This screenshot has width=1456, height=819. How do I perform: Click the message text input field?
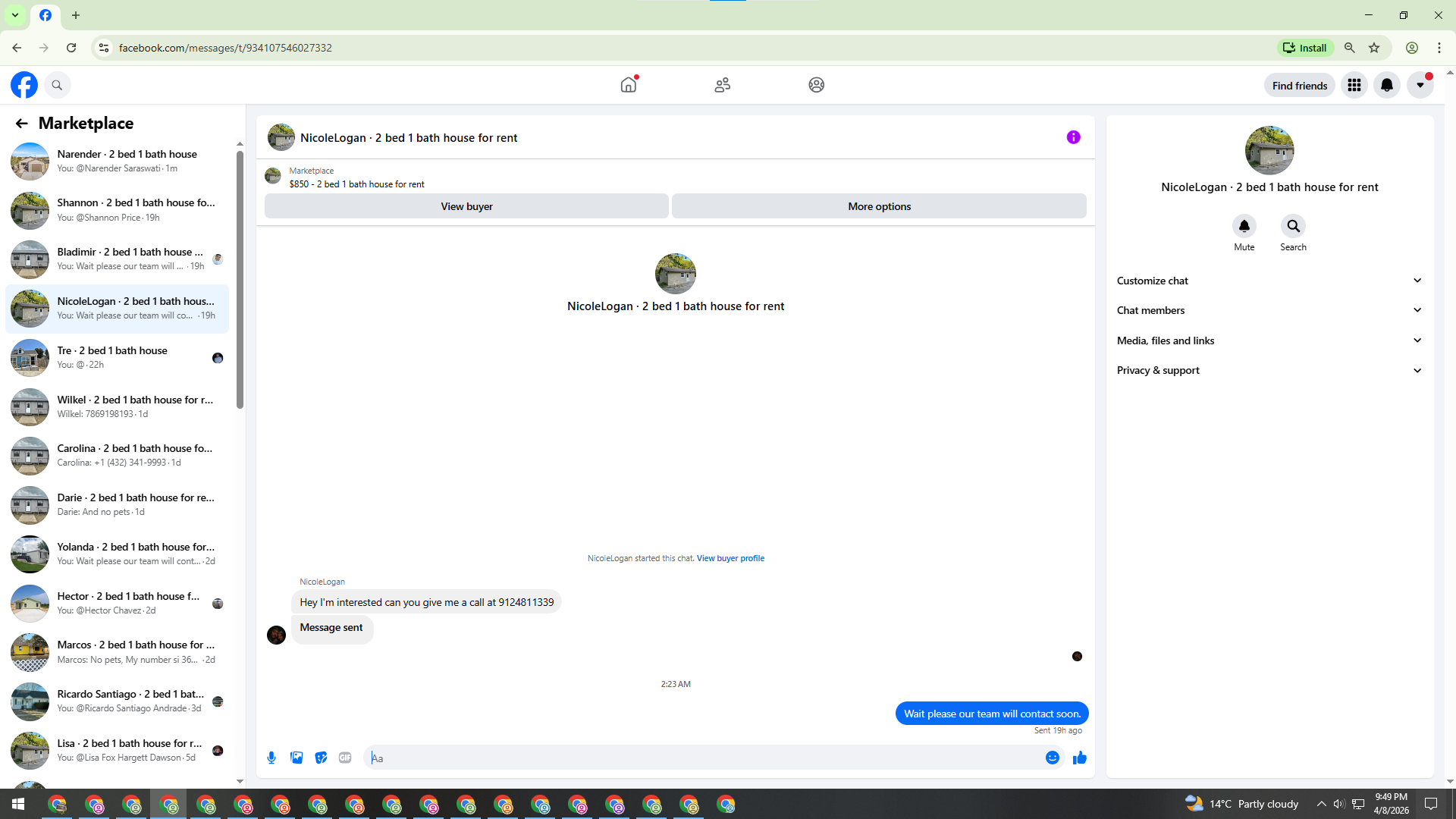[x=705, y=758]
